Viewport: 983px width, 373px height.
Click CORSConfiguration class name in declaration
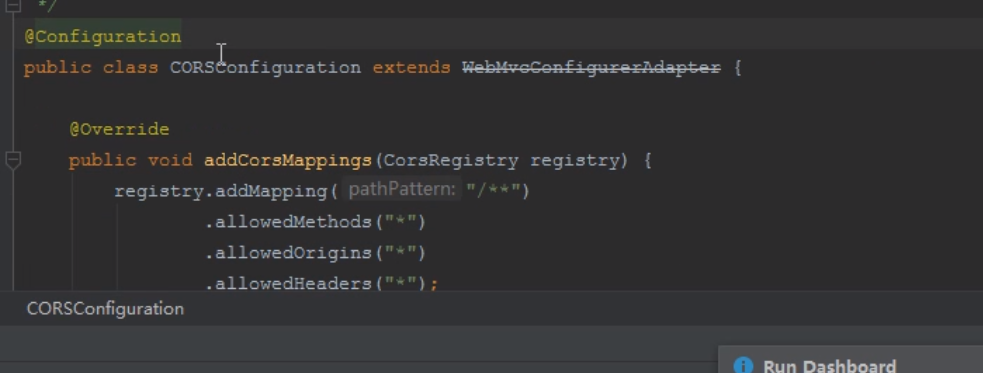(266, 67)
